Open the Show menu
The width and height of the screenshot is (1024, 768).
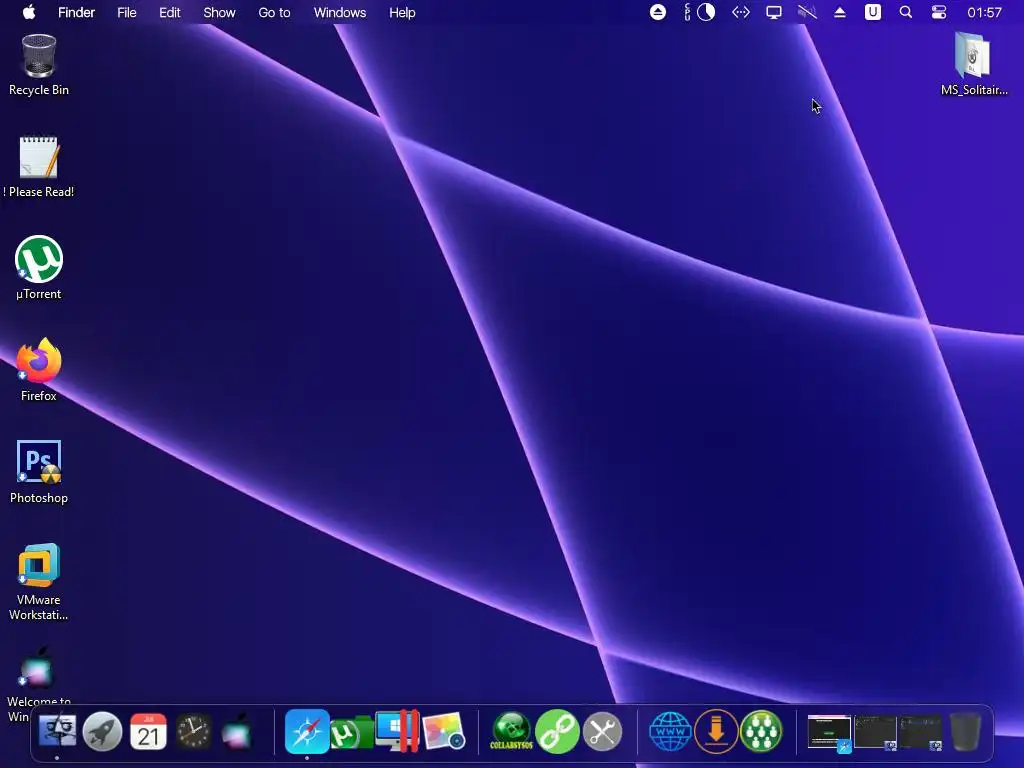(219, 12)
